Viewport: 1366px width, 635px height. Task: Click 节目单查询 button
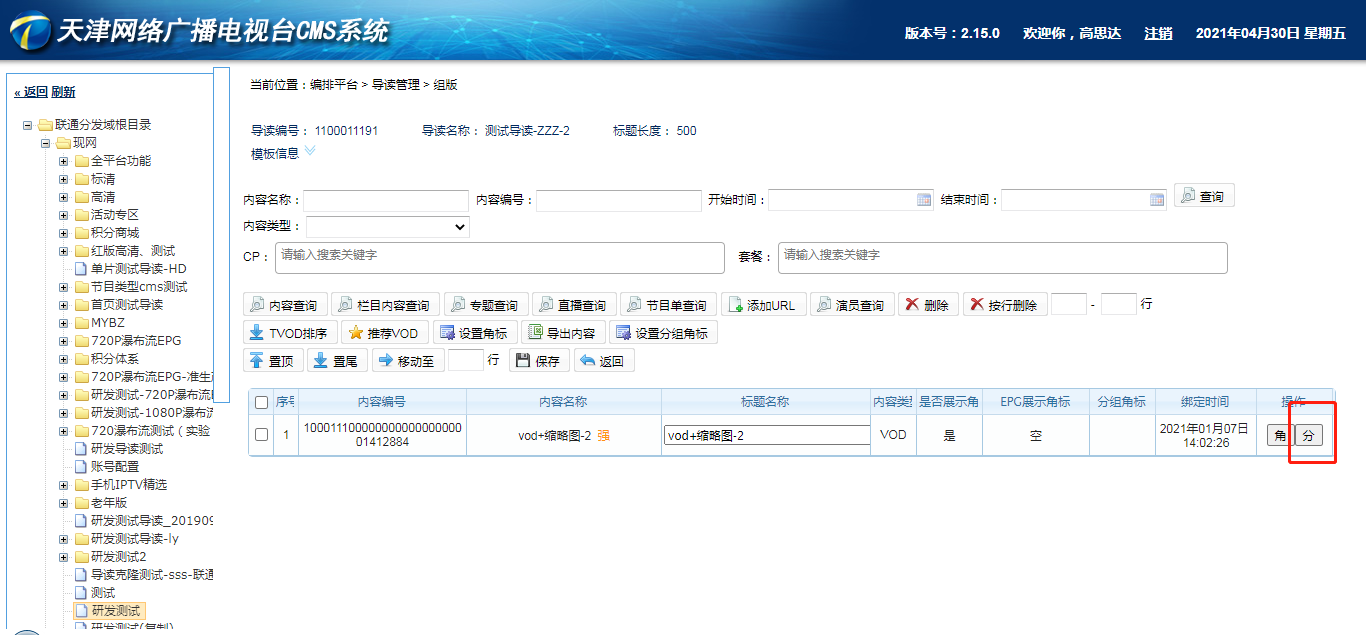pos(667,305)
